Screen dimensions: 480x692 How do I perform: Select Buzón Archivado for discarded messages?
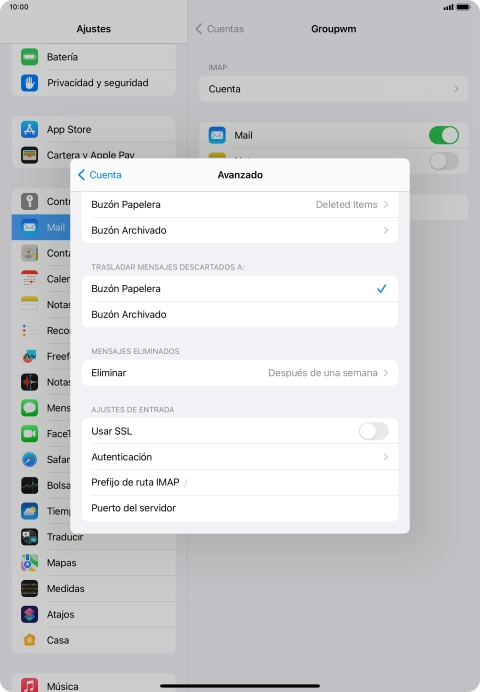pos(240,314)
